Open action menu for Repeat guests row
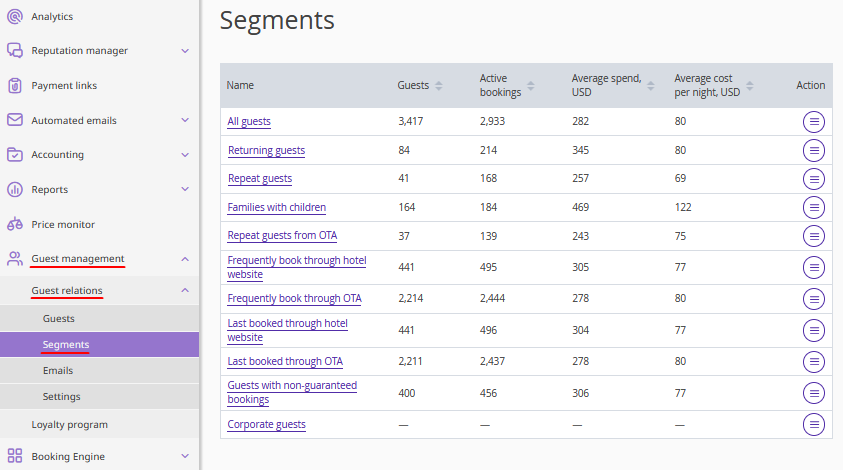This screenshot has width=843, height=470. pos(814,179)
